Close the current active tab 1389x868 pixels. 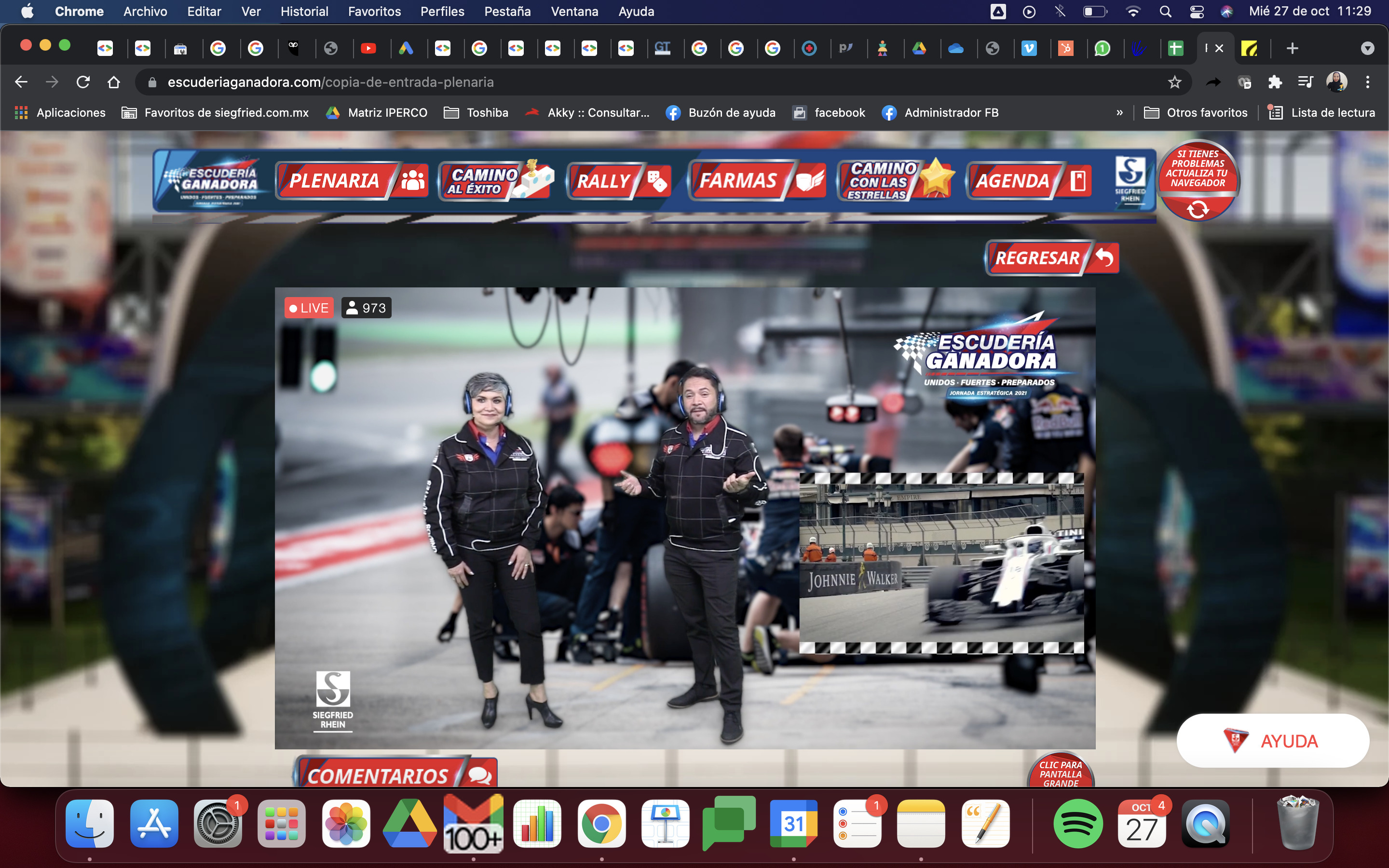(x=1219, y=48)
